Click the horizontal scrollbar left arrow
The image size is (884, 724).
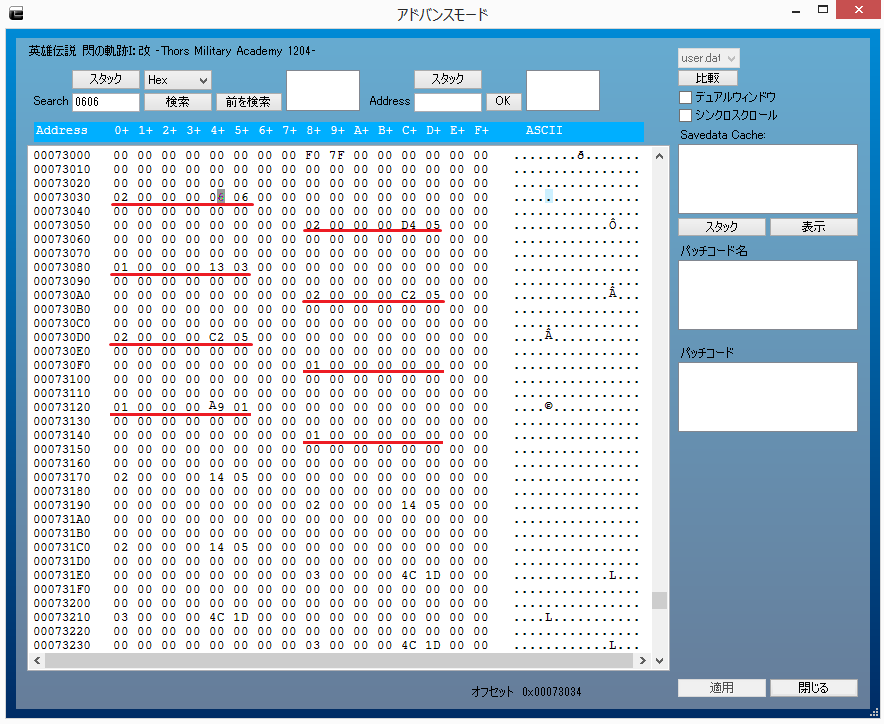(37, 661)
